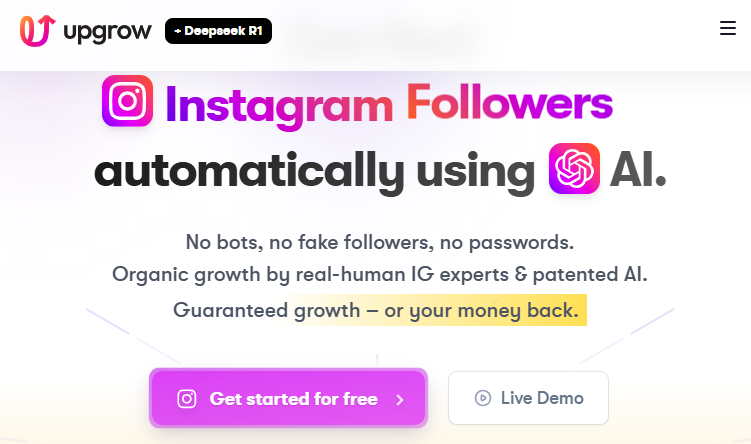Click the ChatGPT logo icon in headline
This screenshot has height=444, width=751.
click(574, 169)
